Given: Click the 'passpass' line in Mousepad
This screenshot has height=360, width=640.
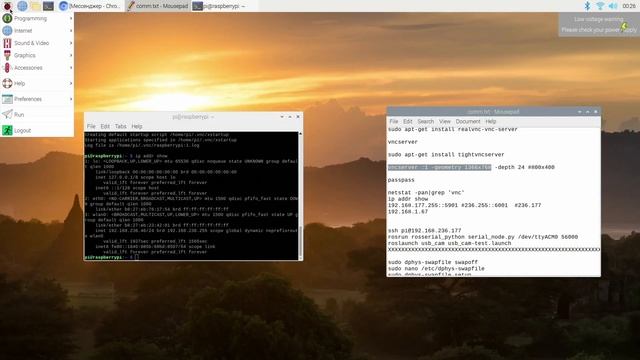Looking at the screenshot, I should tap(401, 180).
